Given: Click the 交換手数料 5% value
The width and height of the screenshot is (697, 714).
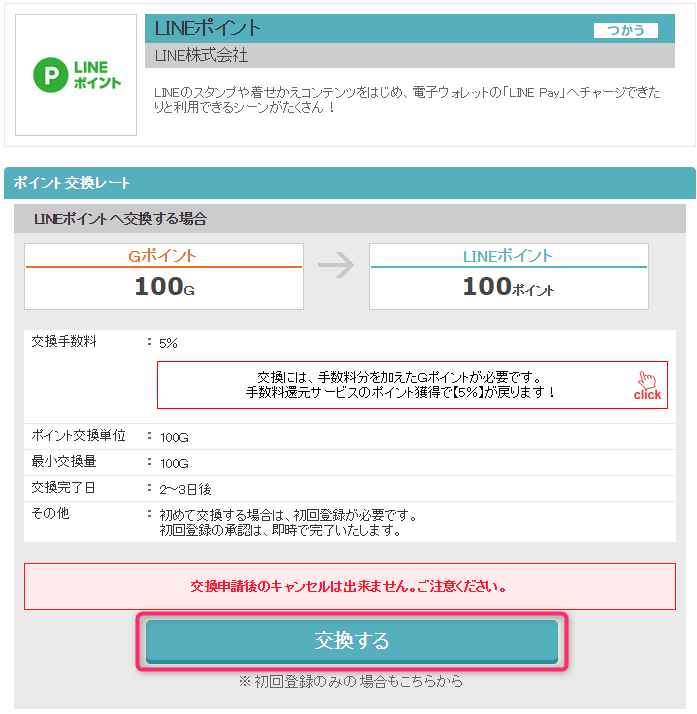Looking at the screenshot, I should tap(168, 343).
